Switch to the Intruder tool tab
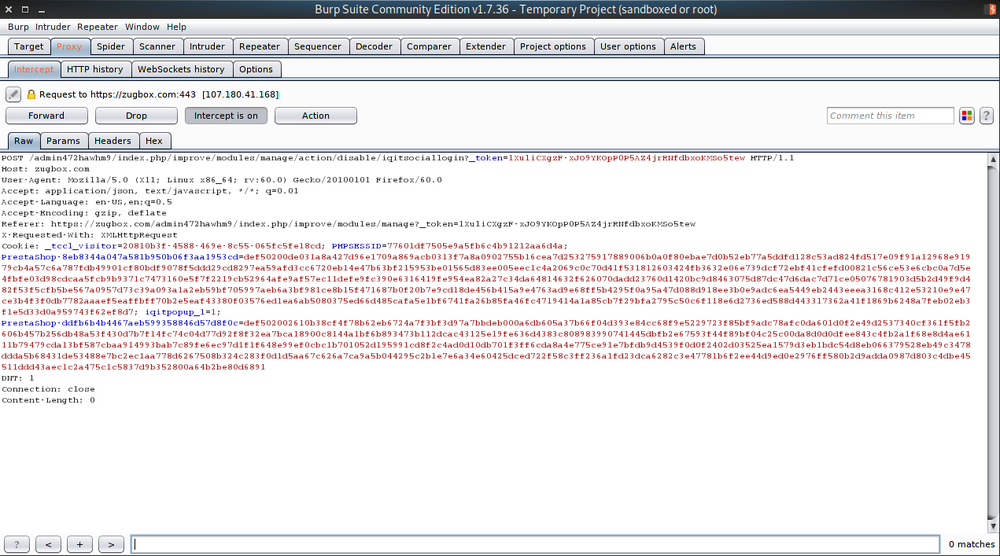Screen dimensions: 1000x556 [207, 47]
